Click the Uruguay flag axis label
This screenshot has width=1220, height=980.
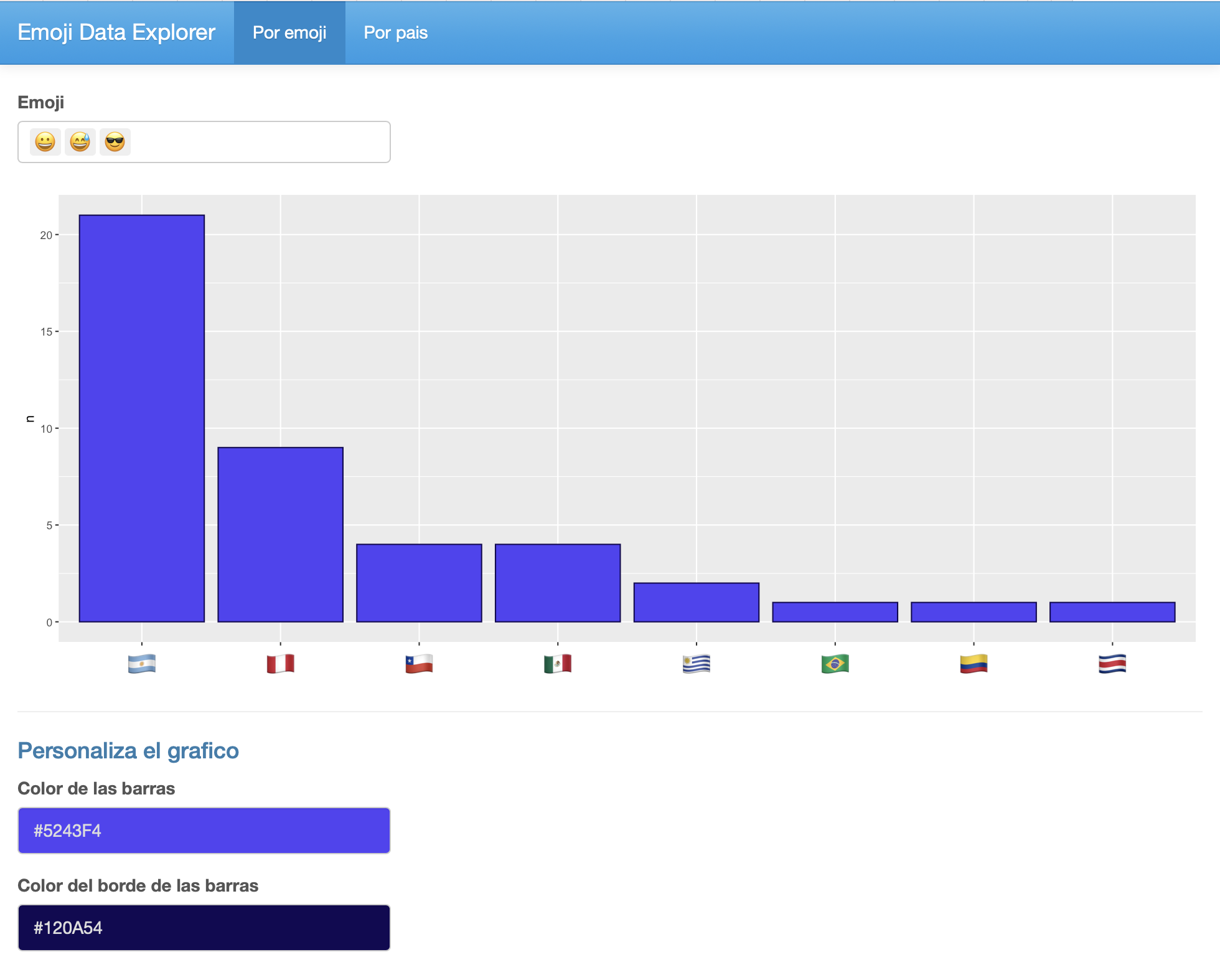[696, 664]
